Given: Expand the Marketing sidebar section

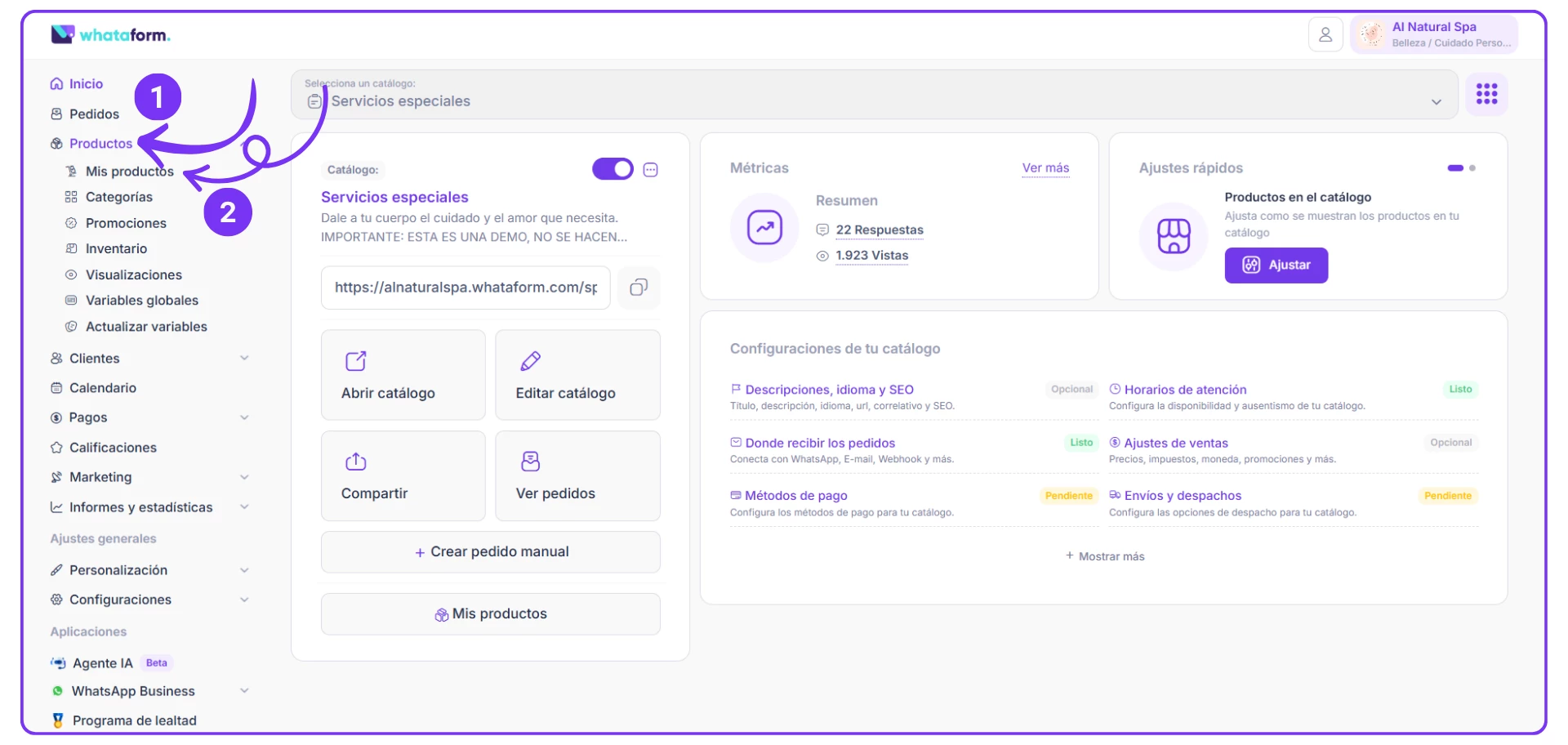Looking at the screenshot, I should point(244,477).
